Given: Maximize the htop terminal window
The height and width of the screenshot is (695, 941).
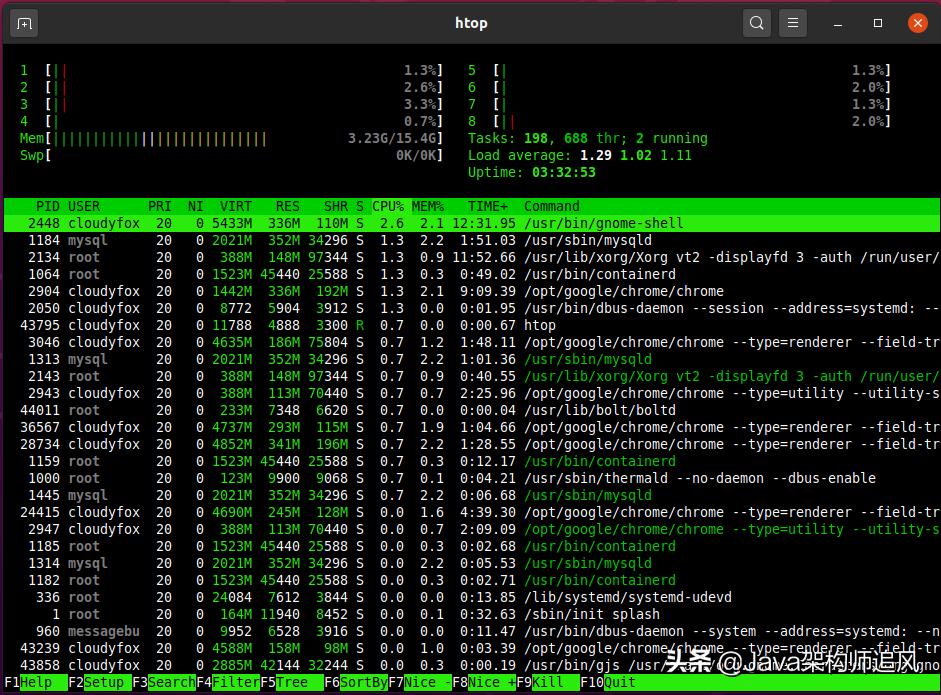Looking at the screenshot, I should click(877, 22).
